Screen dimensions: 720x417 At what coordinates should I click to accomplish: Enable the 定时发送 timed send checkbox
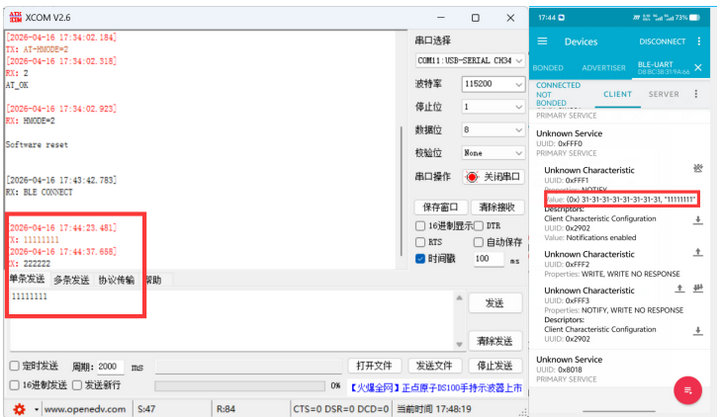[14, 366]
